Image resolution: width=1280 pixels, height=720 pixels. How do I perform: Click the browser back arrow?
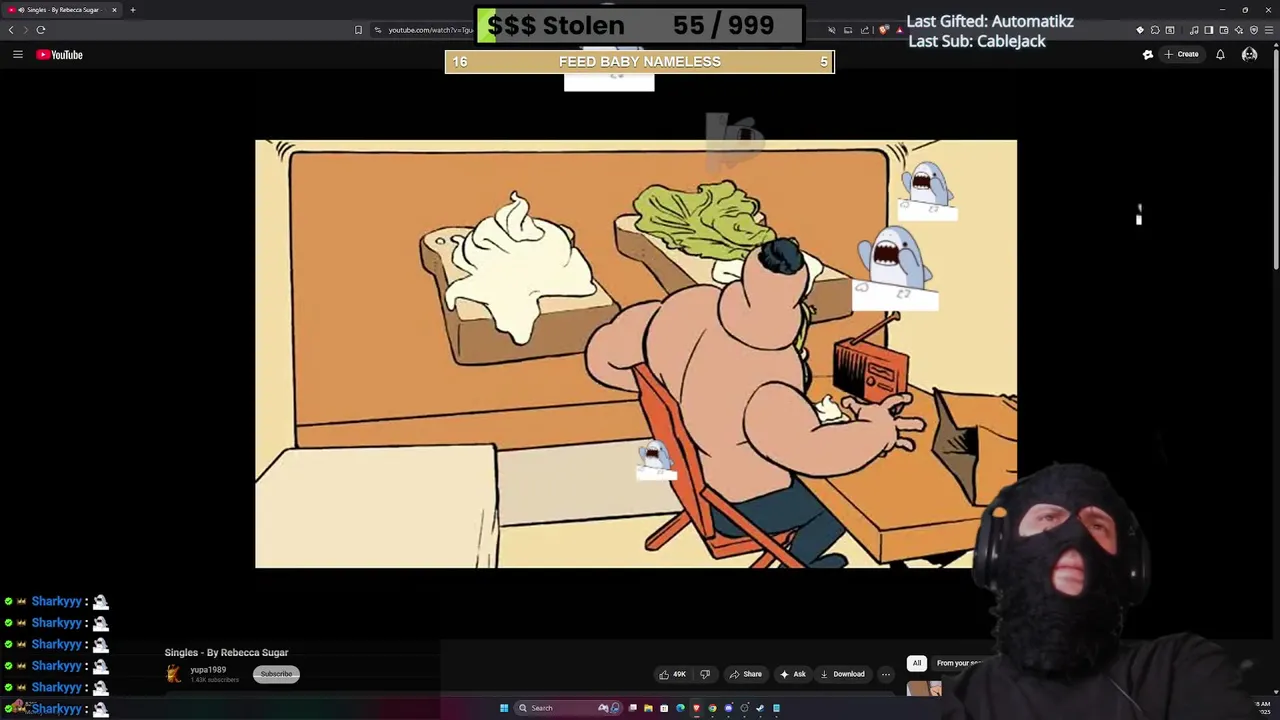pyautogui.click(x=11, y=30)
